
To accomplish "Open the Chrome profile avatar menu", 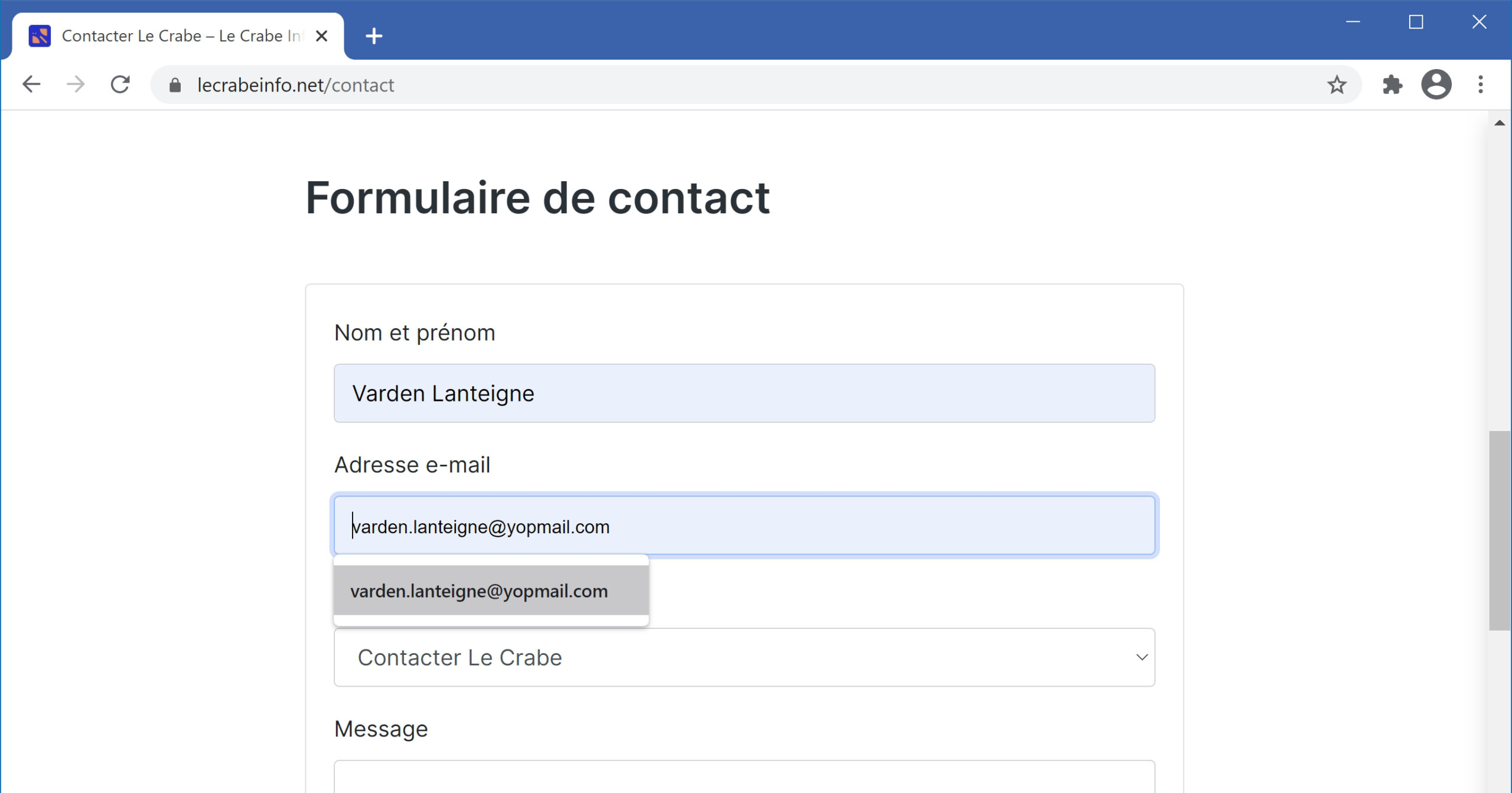I will coord(1436,84).
